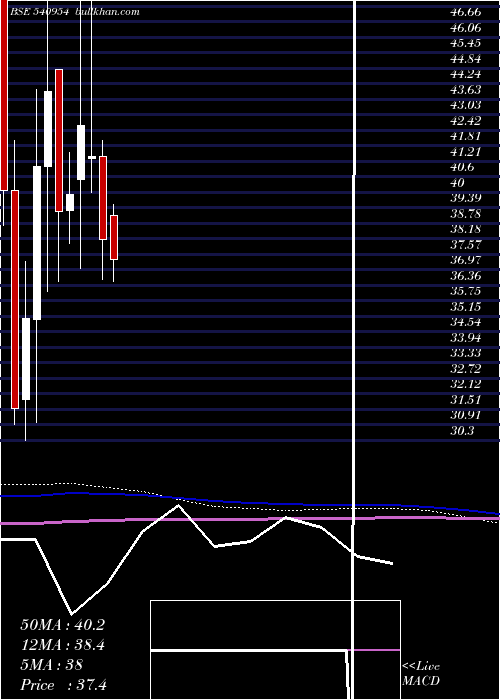Click the 45.45 price axis label

point(466,43)
